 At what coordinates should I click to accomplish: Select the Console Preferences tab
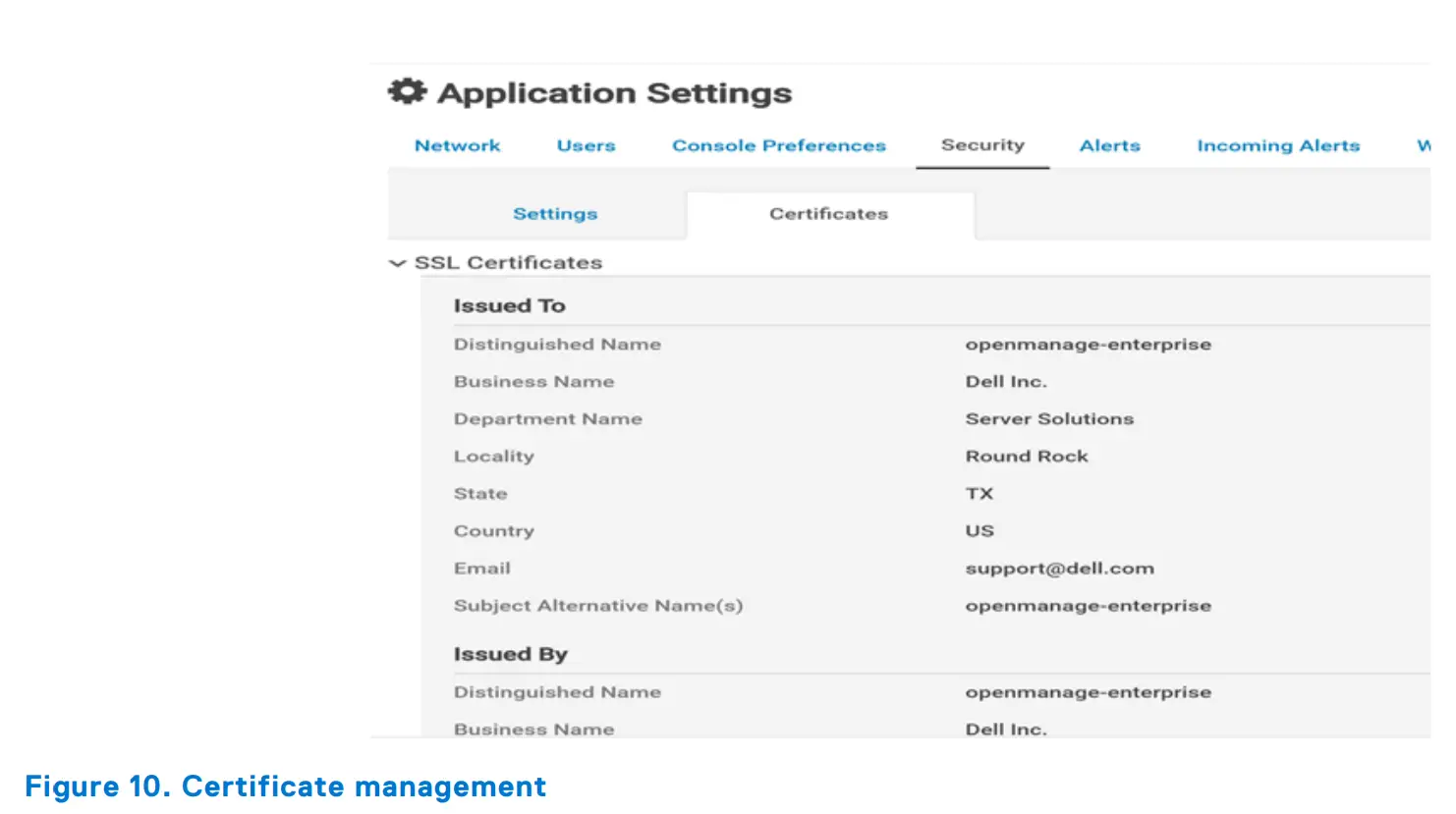[777, 144]
